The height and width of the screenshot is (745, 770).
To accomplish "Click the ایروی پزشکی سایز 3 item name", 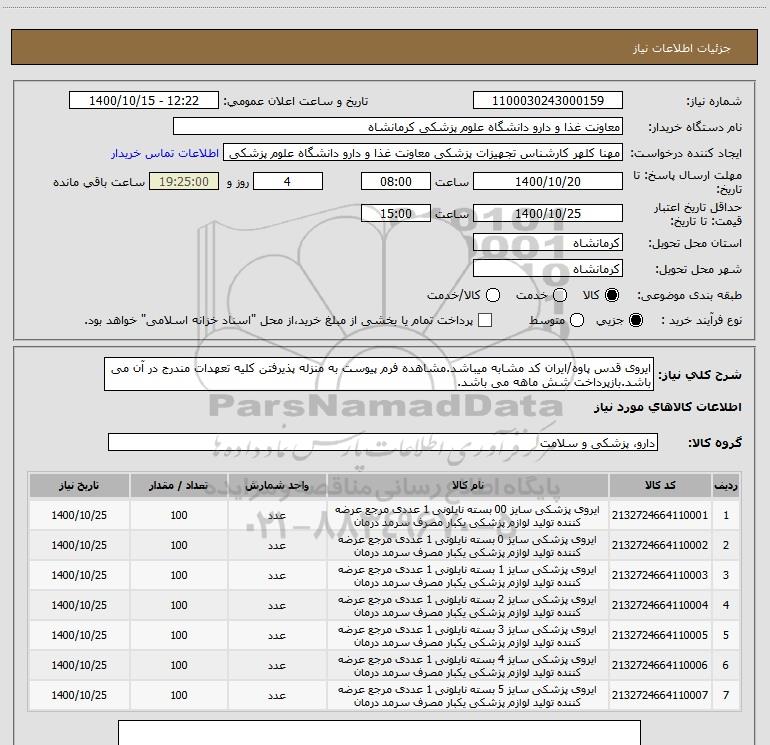I will [x=467, y=635].
